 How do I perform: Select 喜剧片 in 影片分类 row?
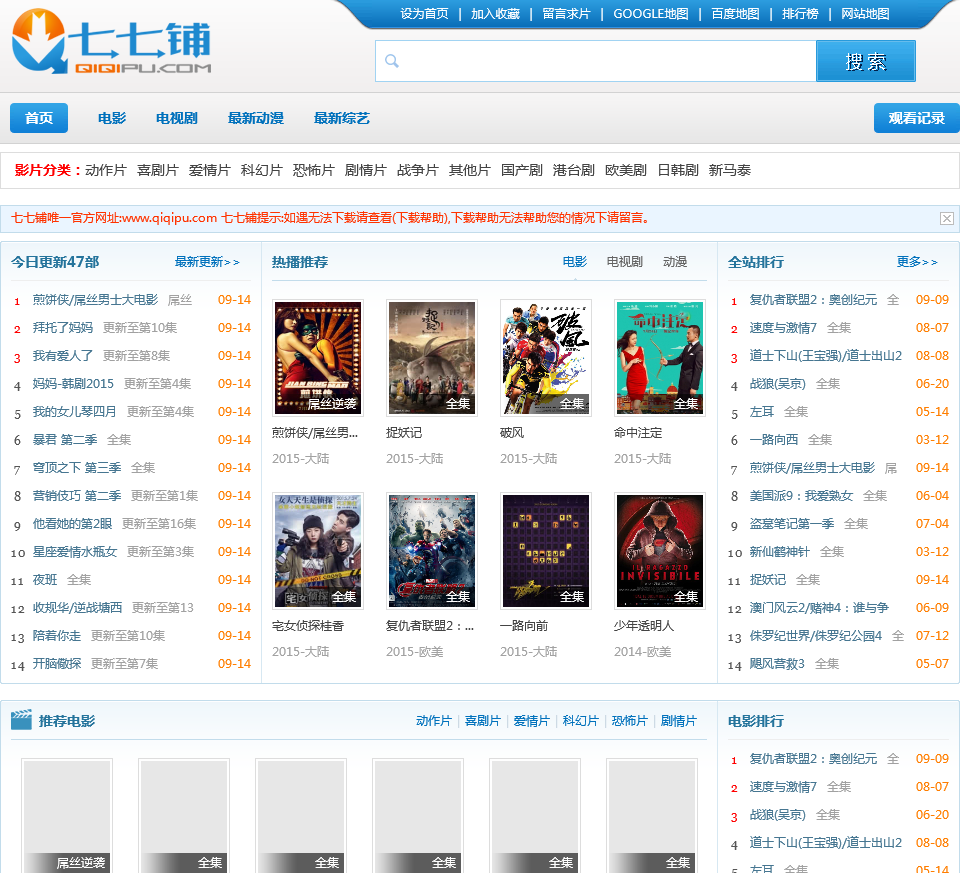(158, 170)
